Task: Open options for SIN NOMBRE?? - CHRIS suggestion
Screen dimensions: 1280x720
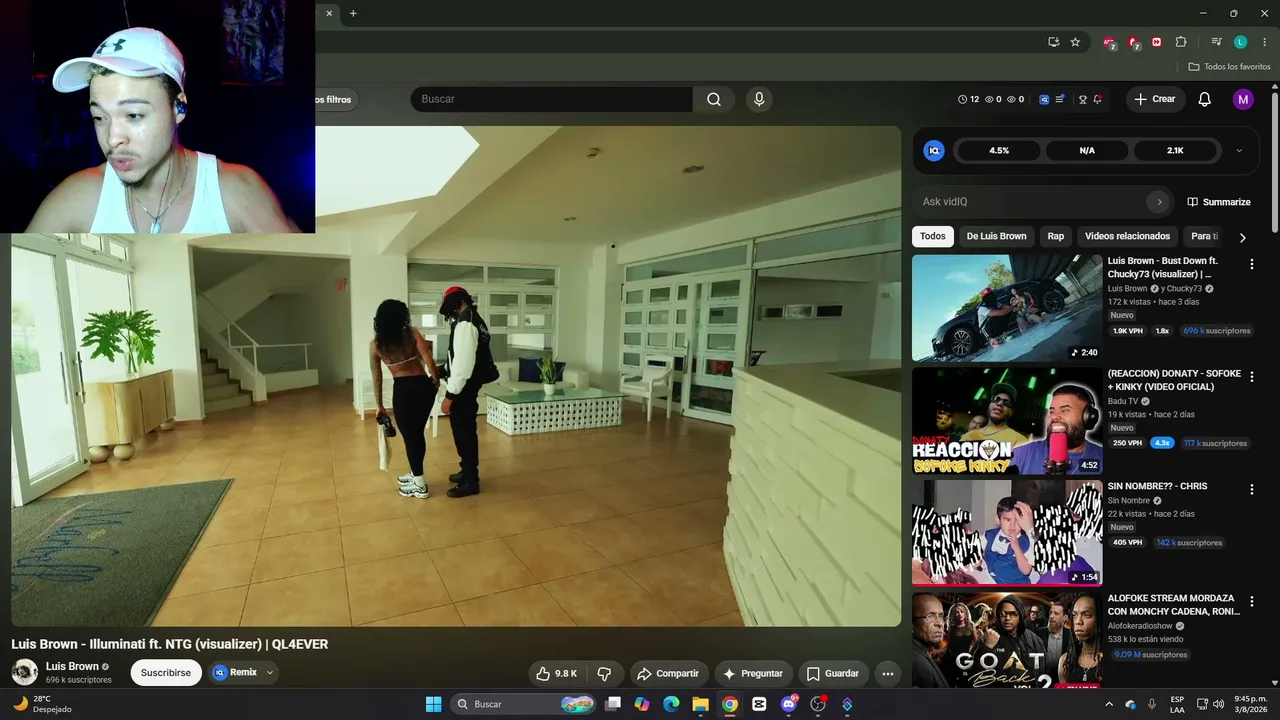Action: tap(1251, 489)
